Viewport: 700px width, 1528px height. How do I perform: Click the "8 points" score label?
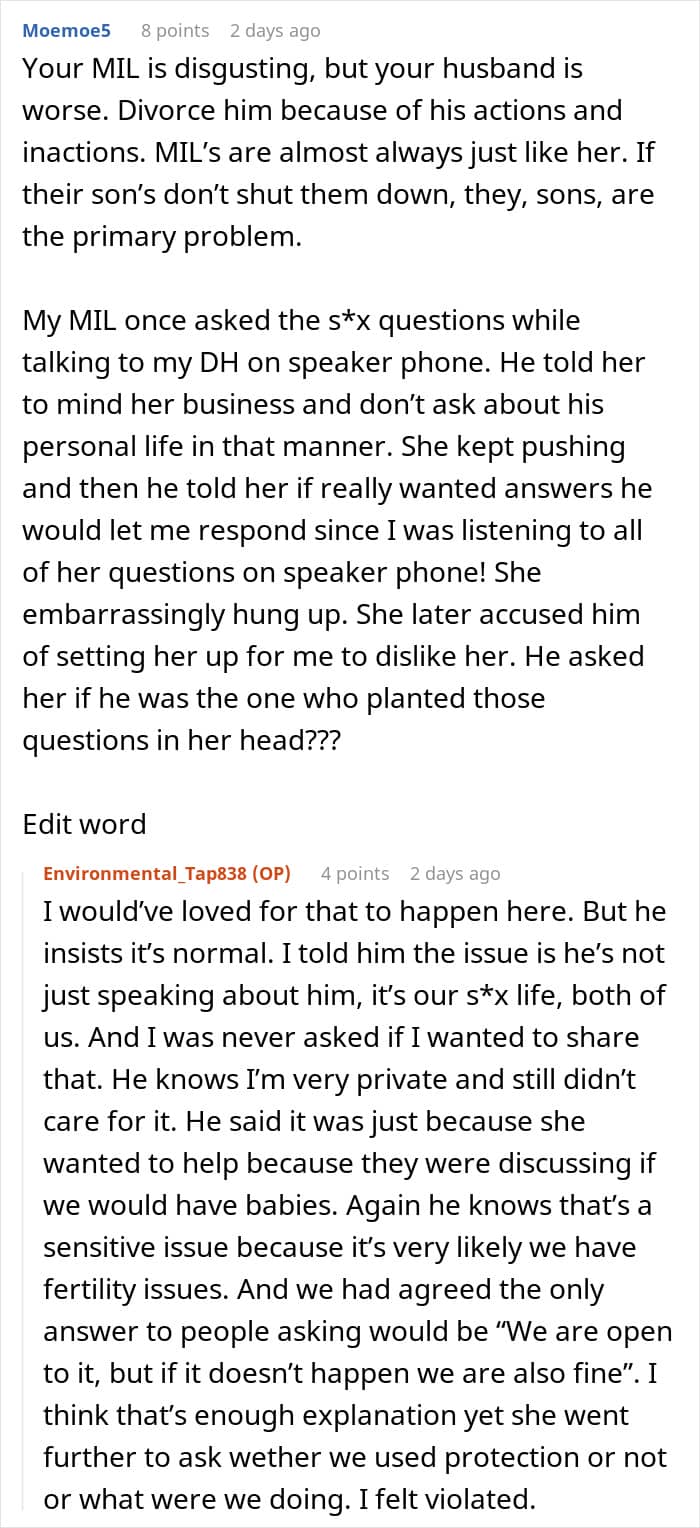pyautogui.click(x=175, y=31)
